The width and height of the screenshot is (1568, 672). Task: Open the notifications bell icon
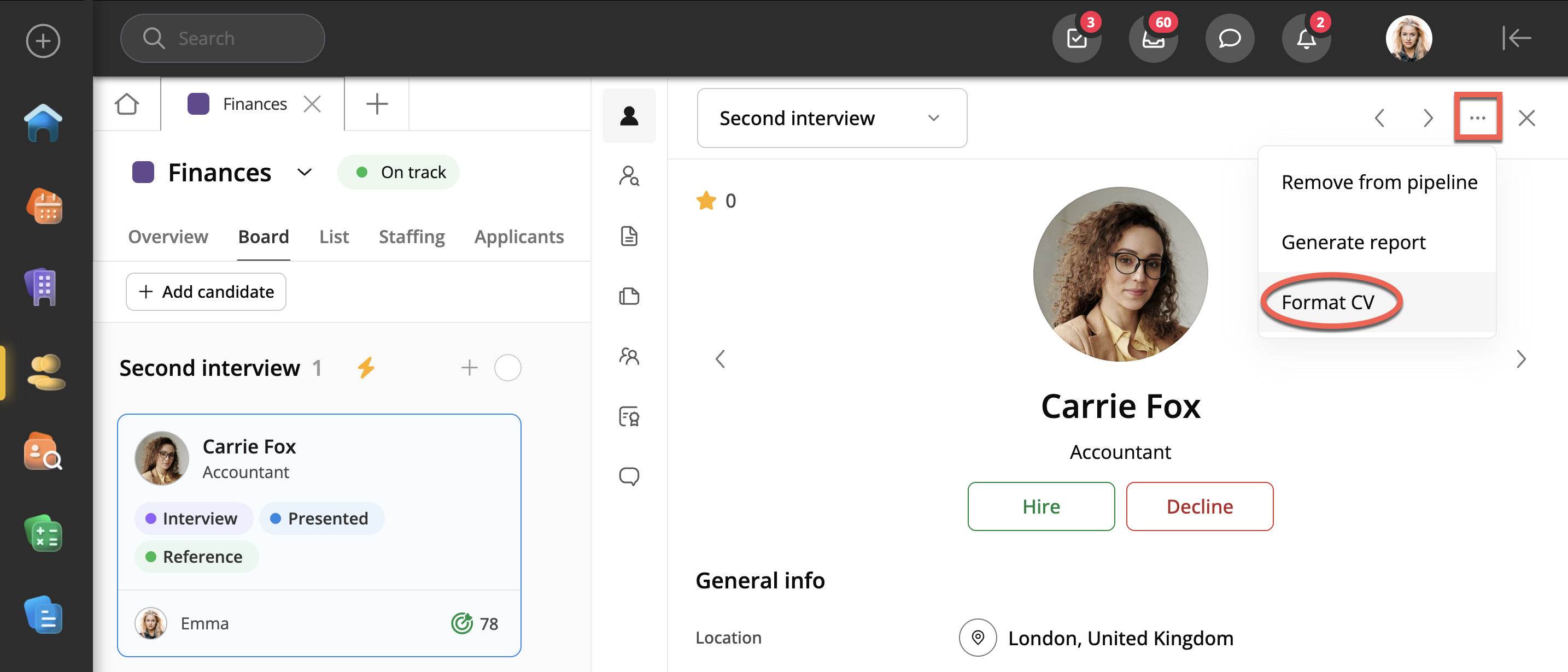click(x=1306, y=39)
